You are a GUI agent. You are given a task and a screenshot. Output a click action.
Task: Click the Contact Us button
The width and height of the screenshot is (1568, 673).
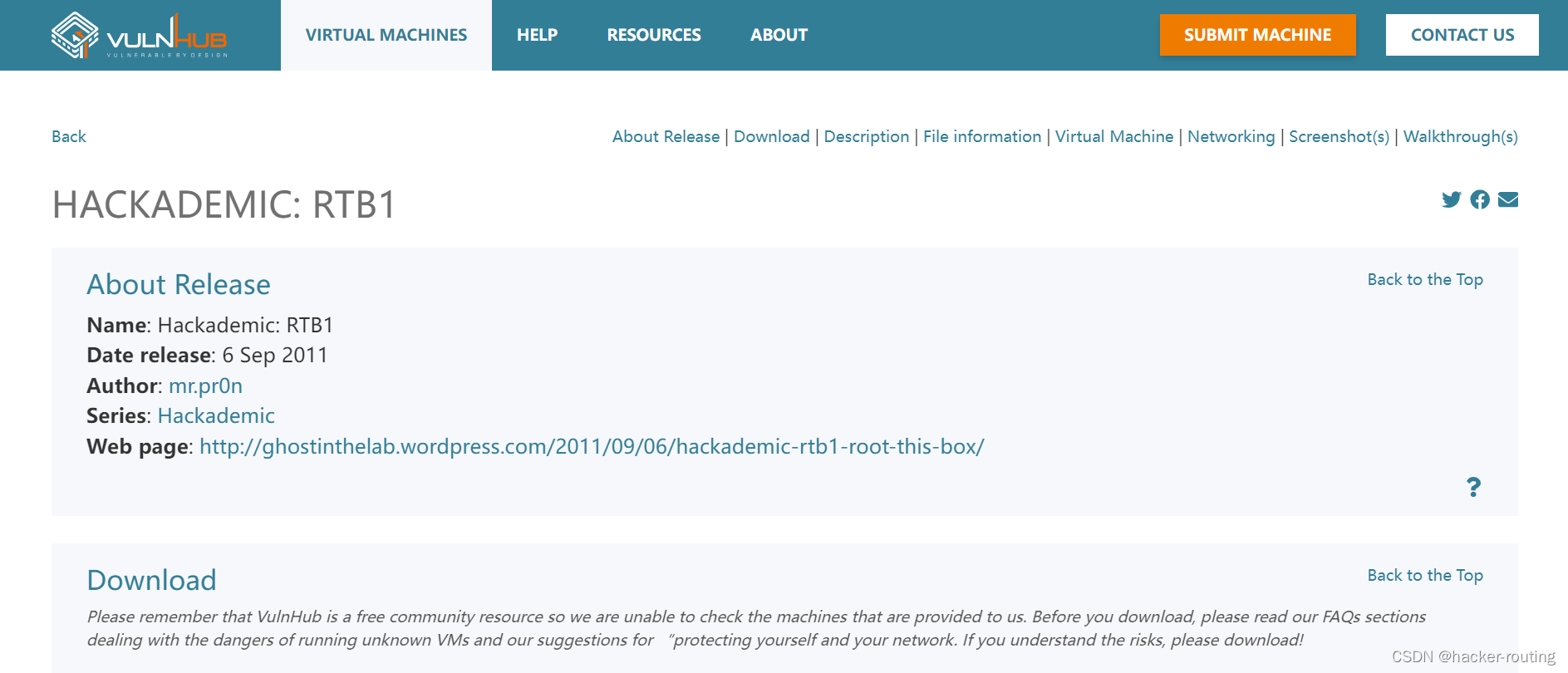pos(1462,35)
